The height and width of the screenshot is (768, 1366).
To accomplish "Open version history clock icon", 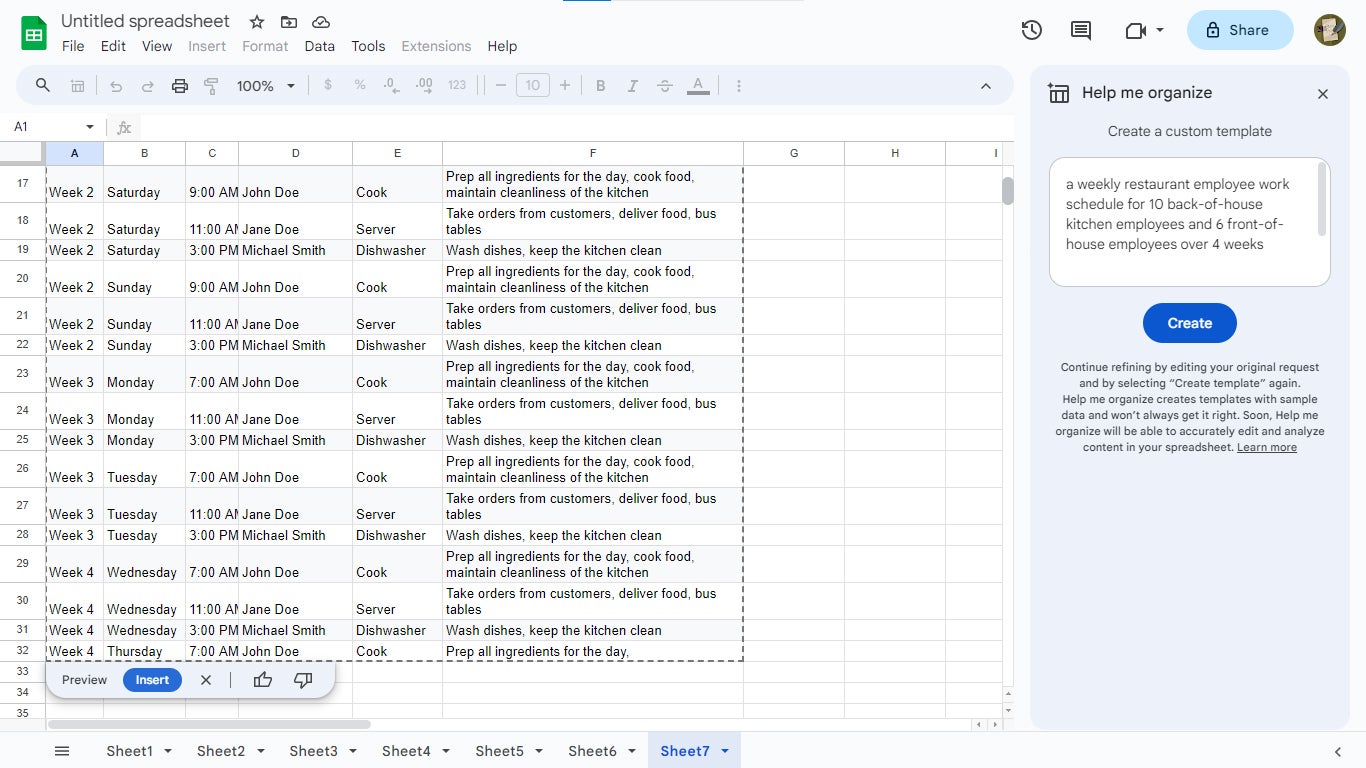I will 1032,30.
